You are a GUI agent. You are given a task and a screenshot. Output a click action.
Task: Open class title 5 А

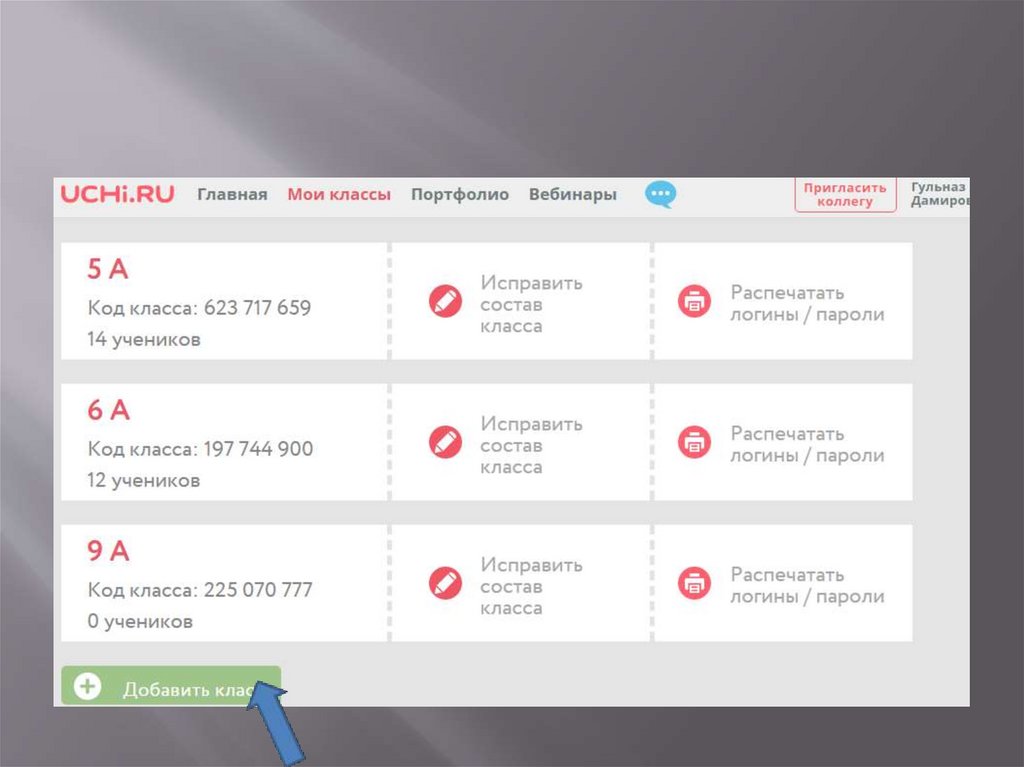point(108,269)
